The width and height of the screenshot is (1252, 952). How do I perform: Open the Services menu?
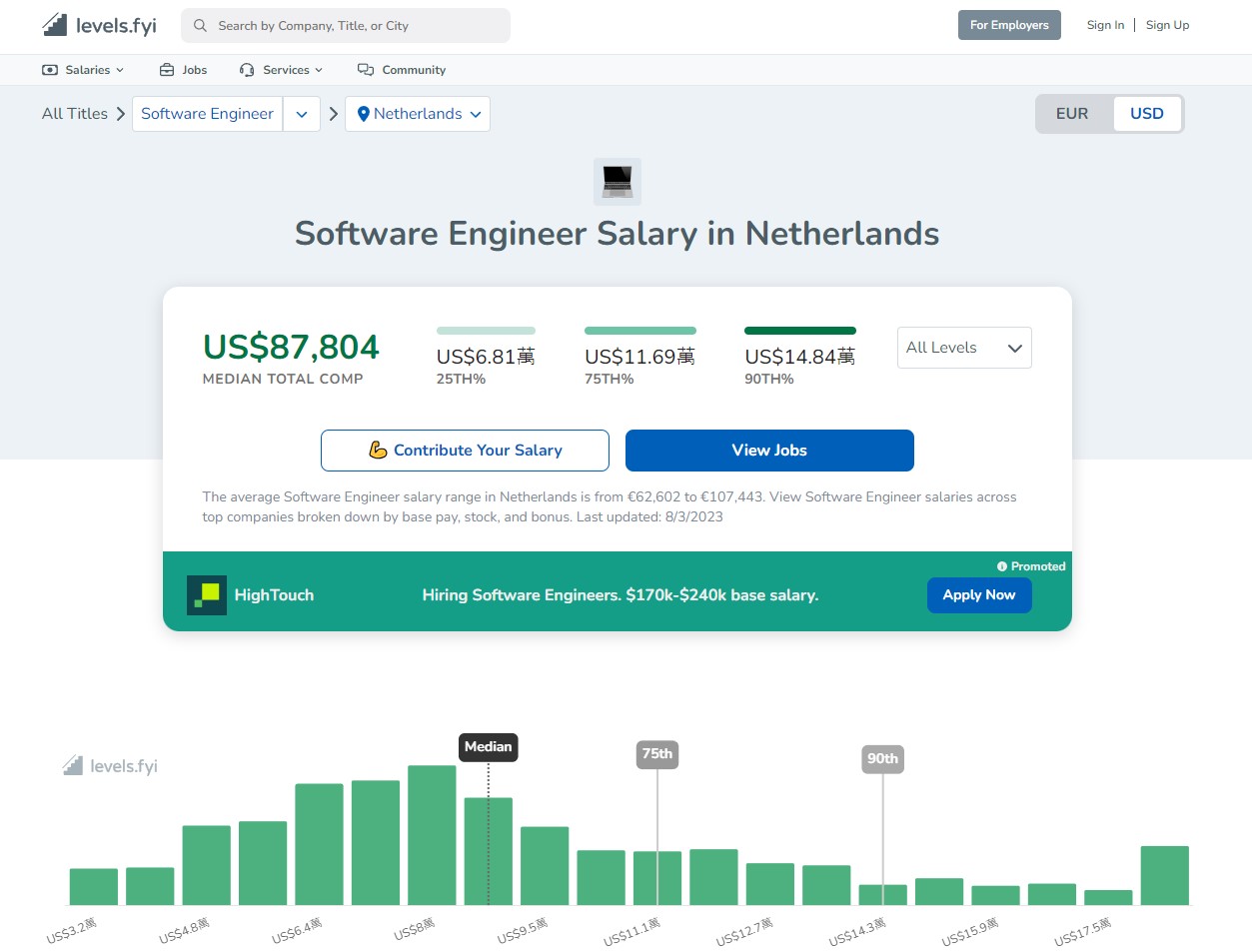(282, 70)
